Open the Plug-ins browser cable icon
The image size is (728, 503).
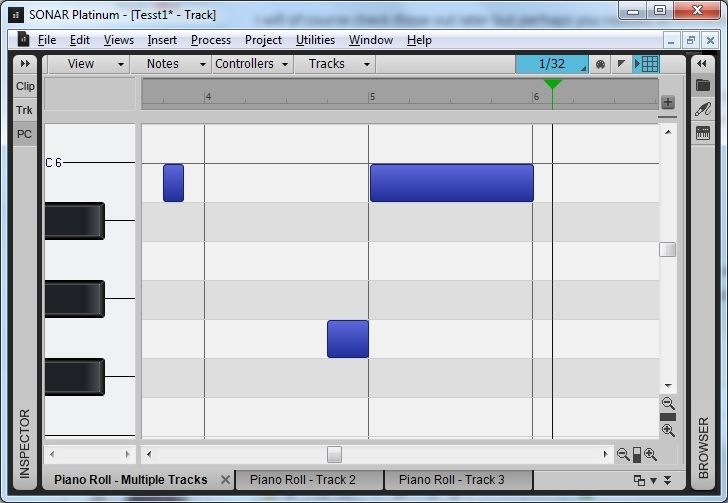703,109
